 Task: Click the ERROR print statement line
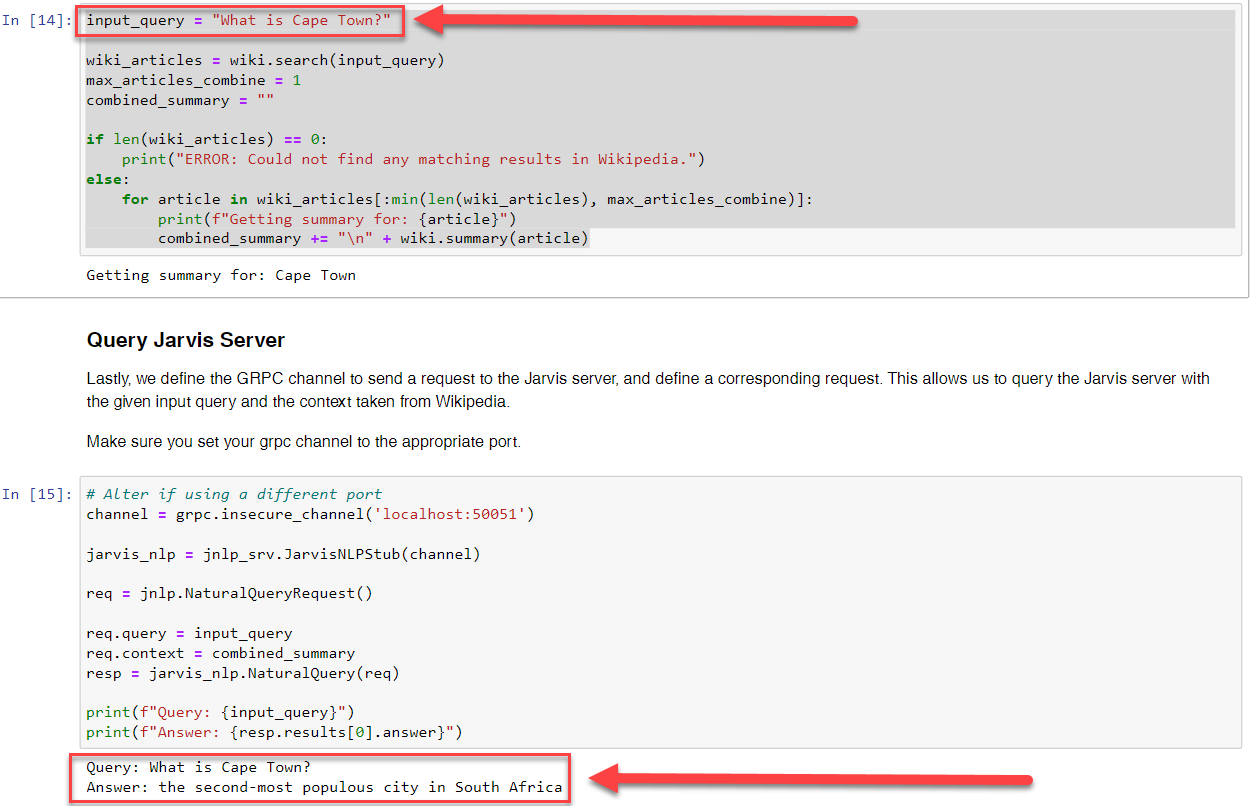[x=414, y=159]
